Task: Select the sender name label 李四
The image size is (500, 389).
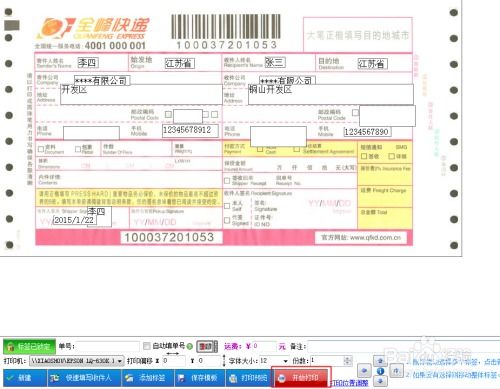Action: click(x=88, y=62)
